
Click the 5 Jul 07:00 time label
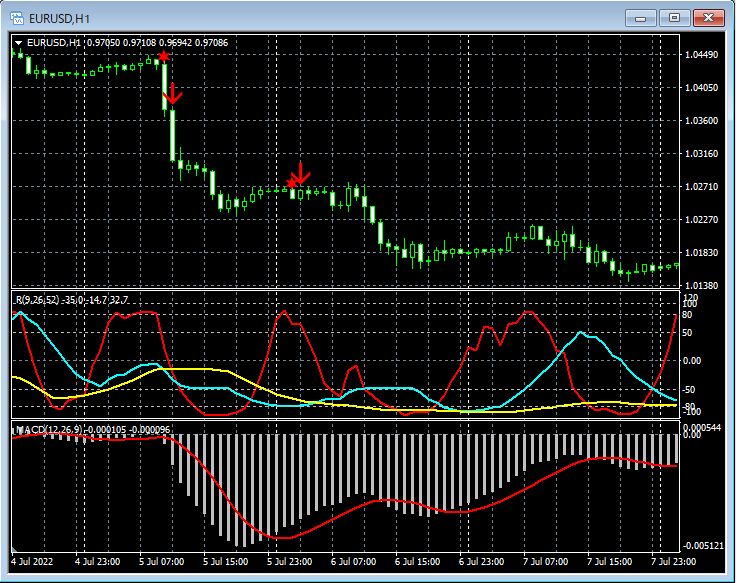pos(161,561)
